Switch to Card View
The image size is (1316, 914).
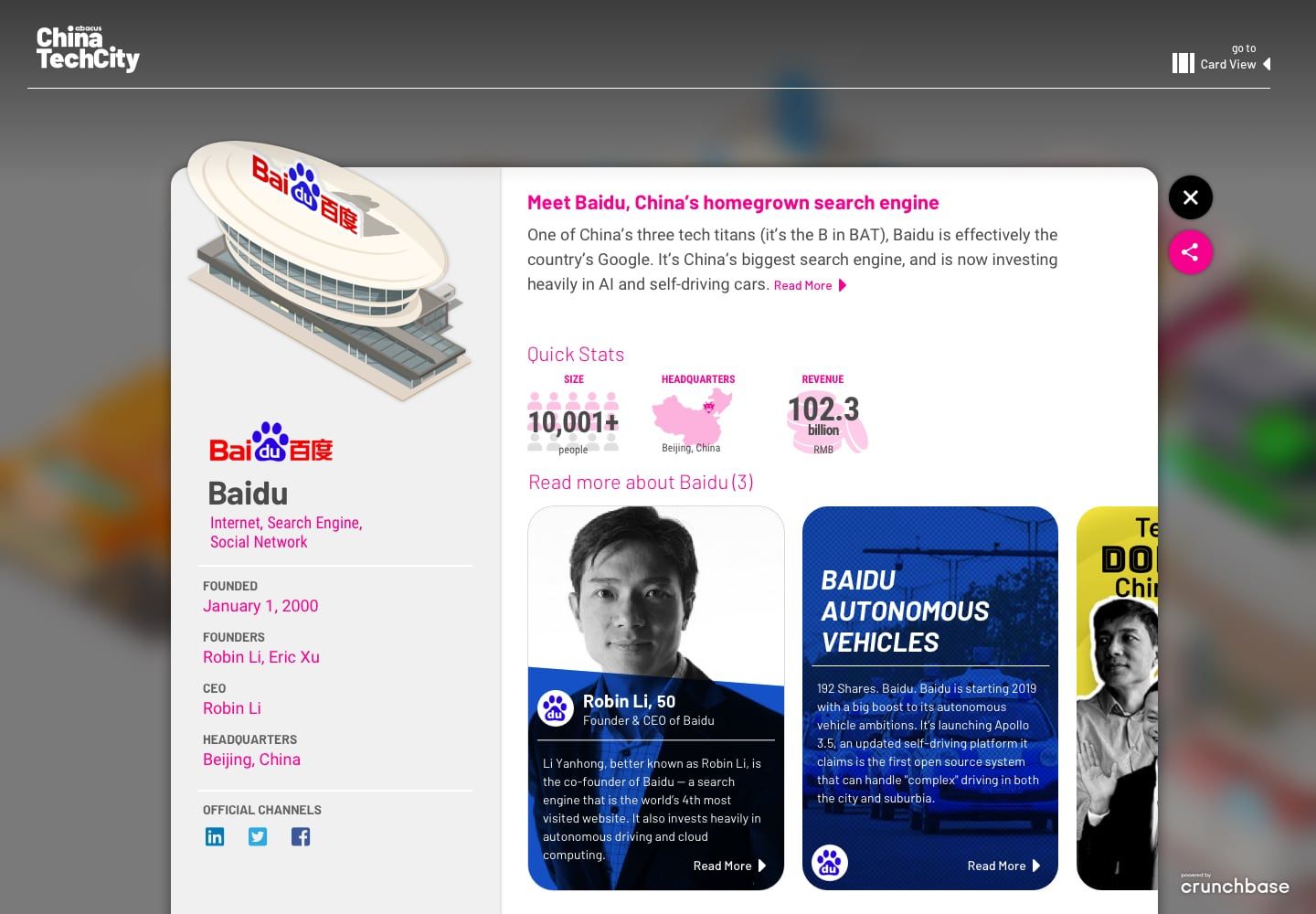[x=1227, y=64]
